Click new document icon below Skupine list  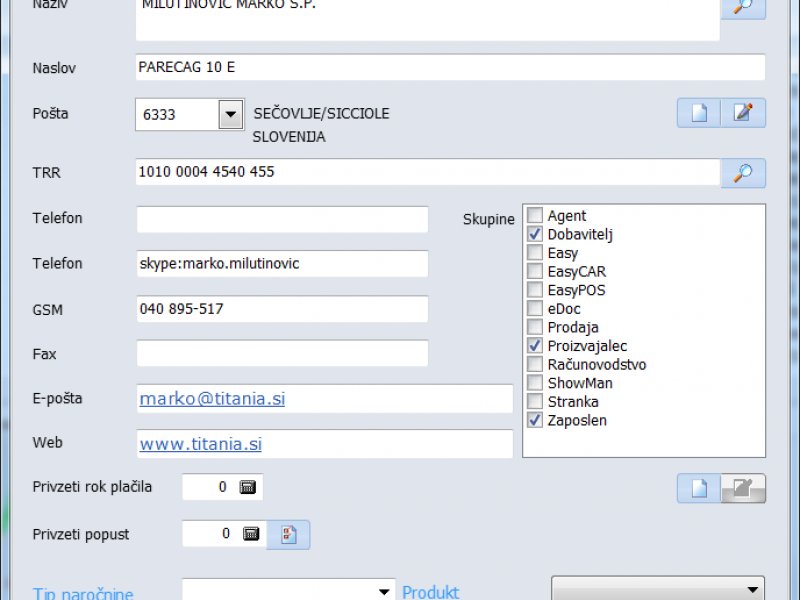click(699, 489)
